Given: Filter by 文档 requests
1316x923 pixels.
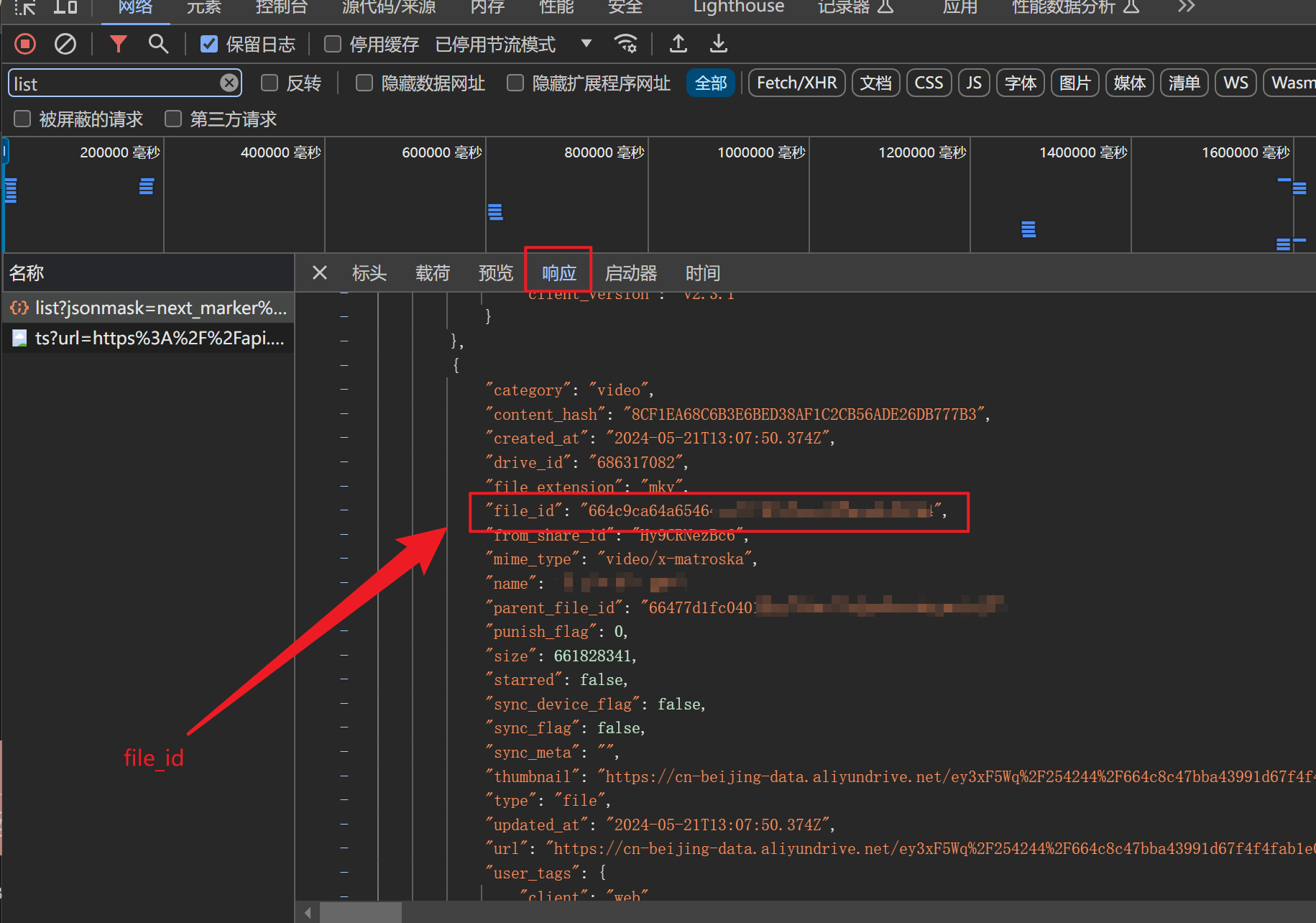Looking at the screenshot, I should tap(875, 83).
